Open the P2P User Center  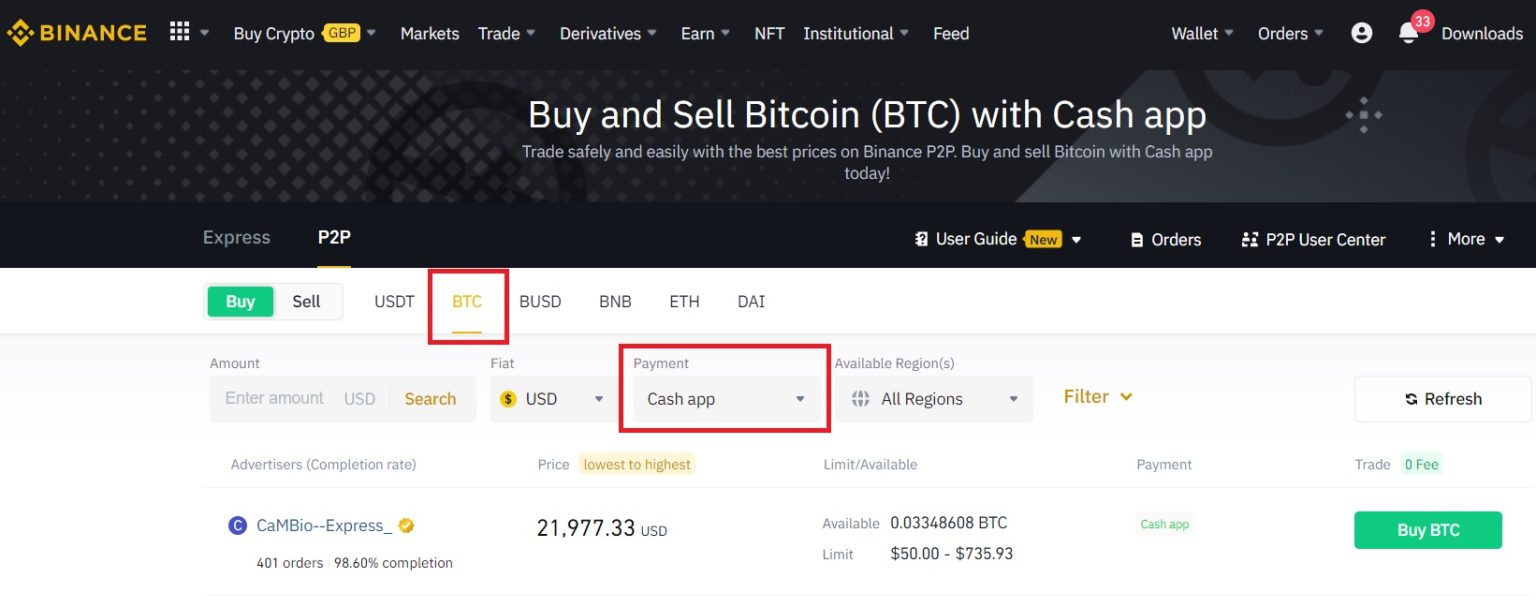point(1313,239)
